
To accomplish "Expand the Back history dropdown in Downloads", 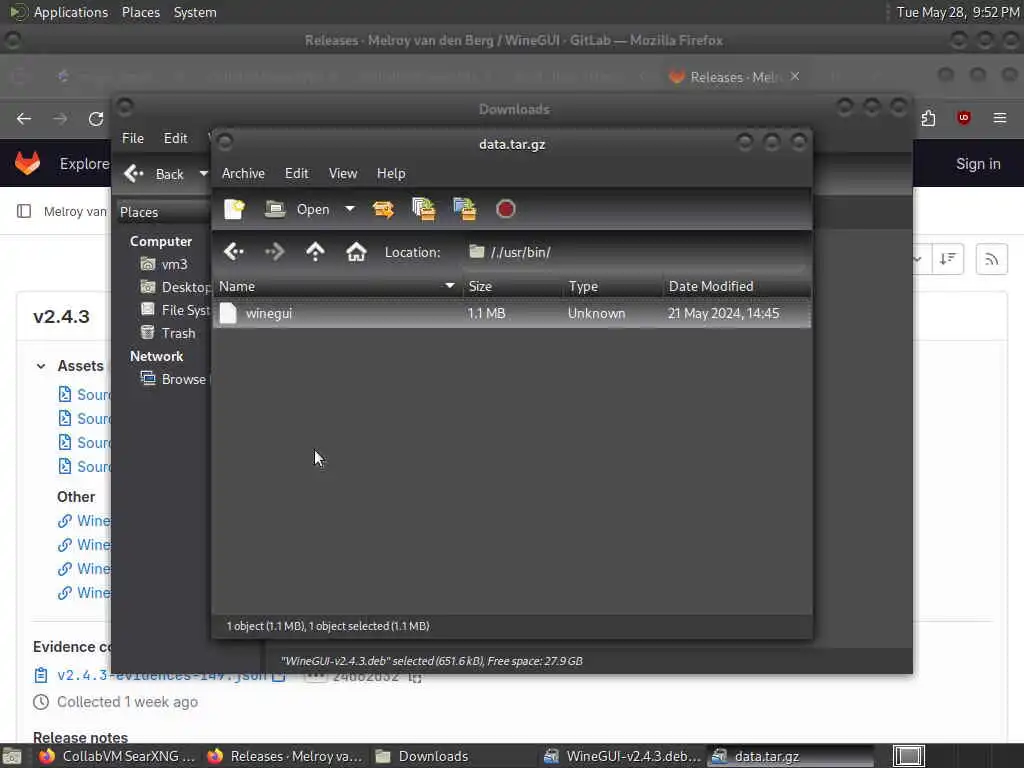I will pos(203,174).
